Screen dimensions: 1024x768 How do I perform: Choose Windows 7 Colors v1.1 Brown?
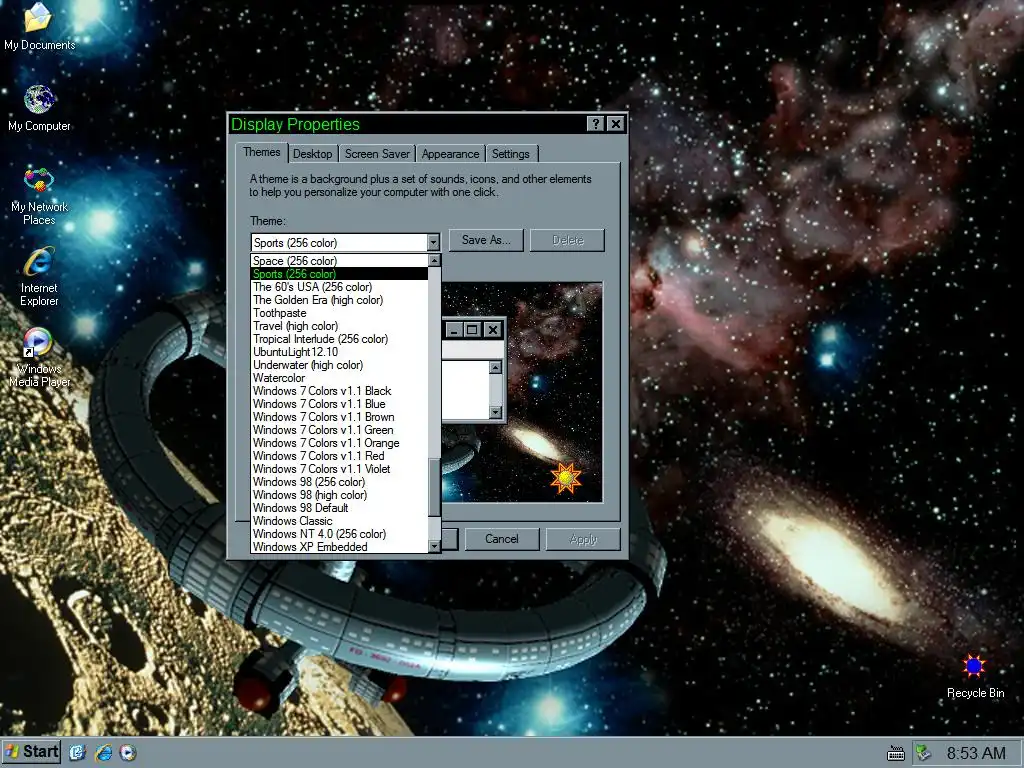pos(340,417)
